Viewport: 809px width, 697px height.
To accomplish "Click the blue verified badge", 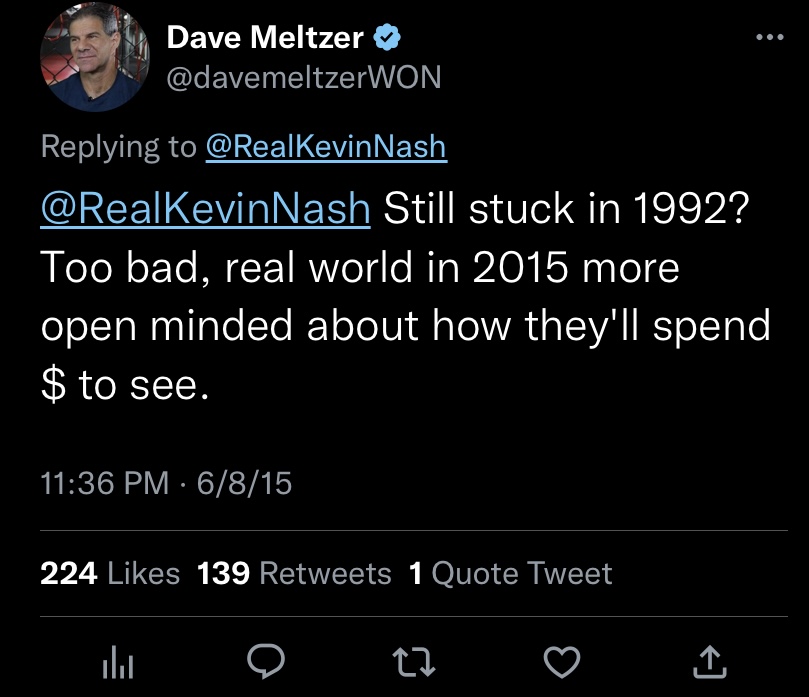I will click(x=387, y=38).
